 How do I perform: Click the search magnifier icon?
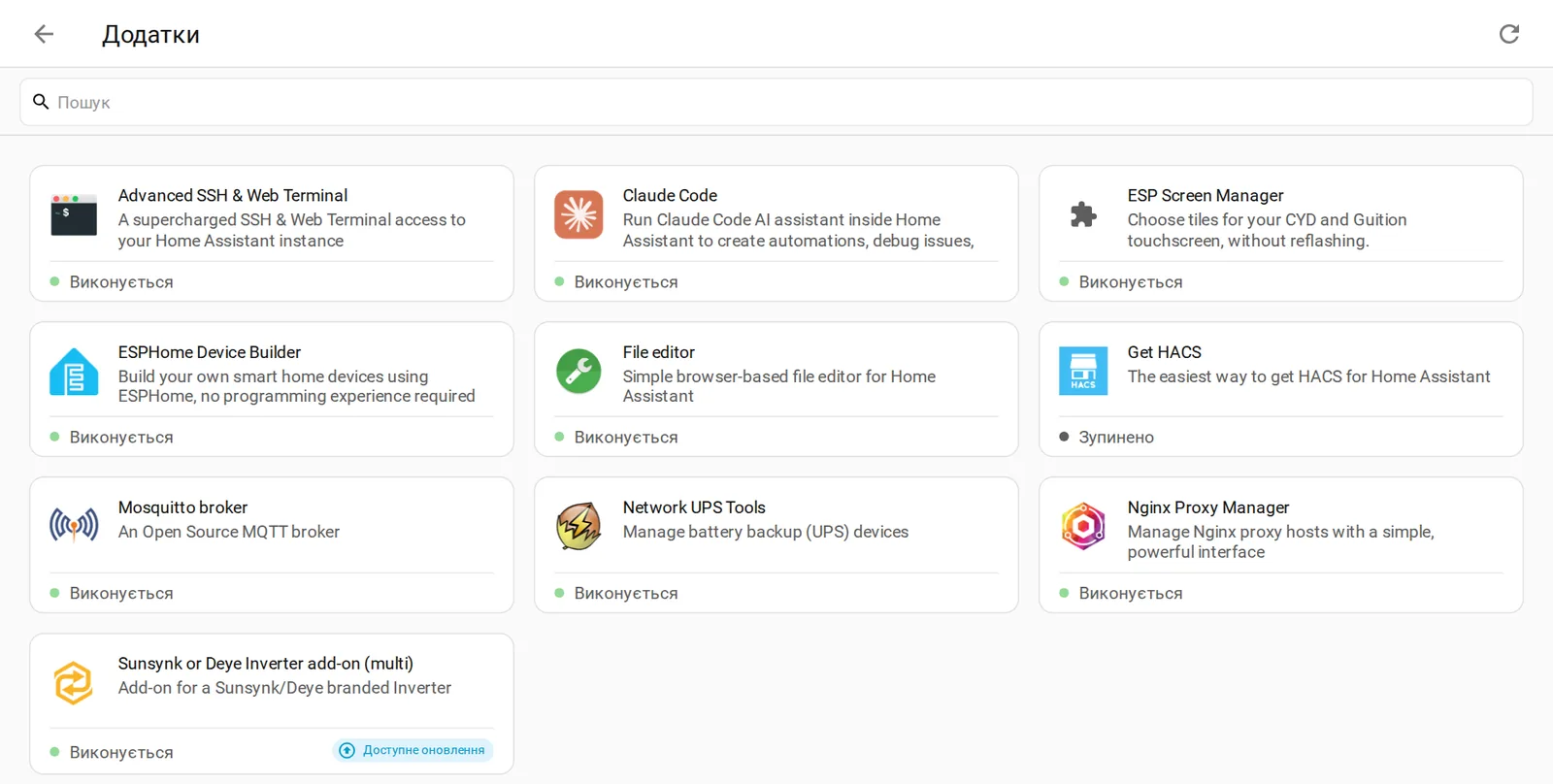point(41,102)
